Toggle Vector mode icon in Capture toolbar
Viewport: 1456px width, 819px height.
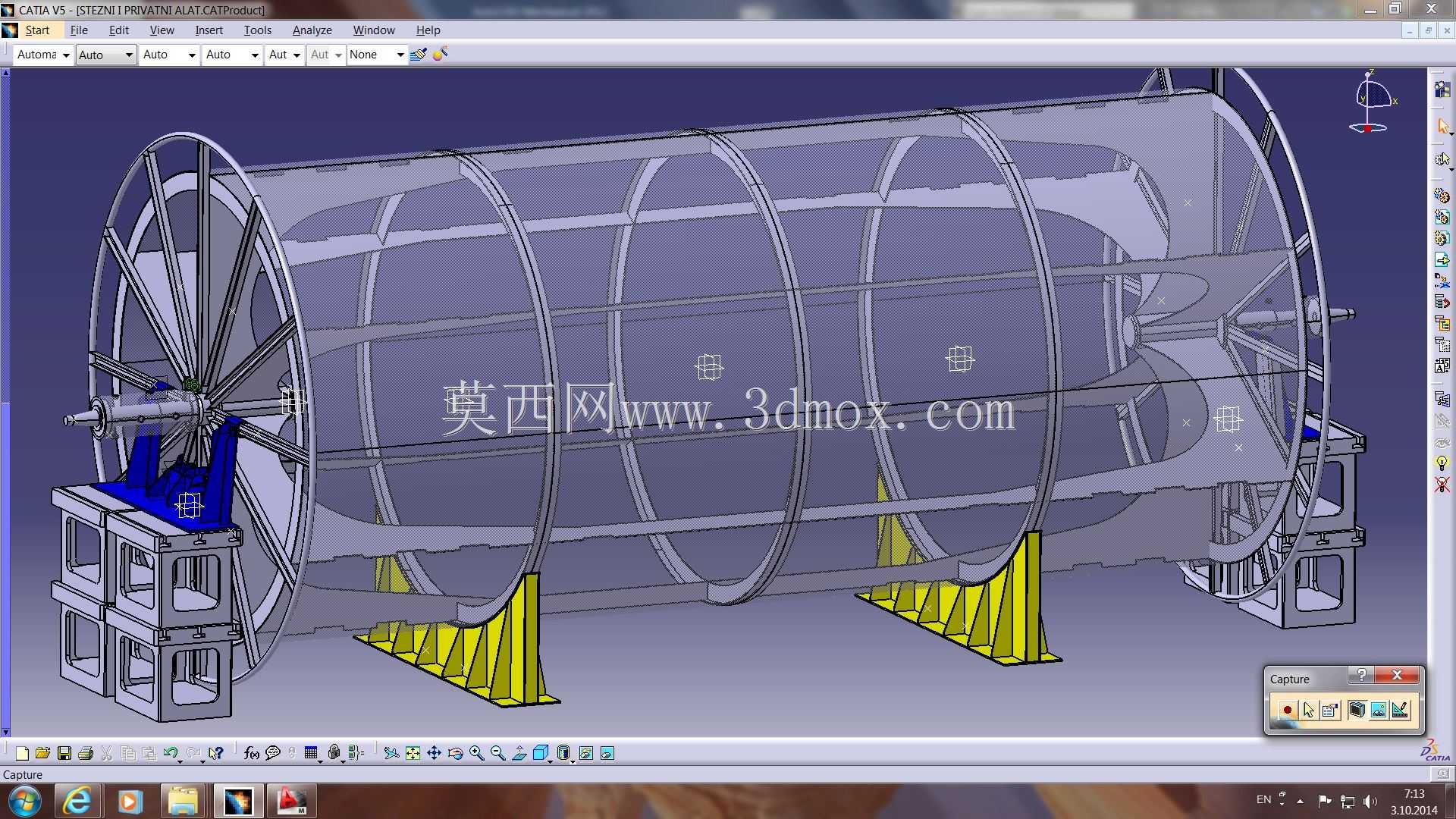(x=1400, y=711)
